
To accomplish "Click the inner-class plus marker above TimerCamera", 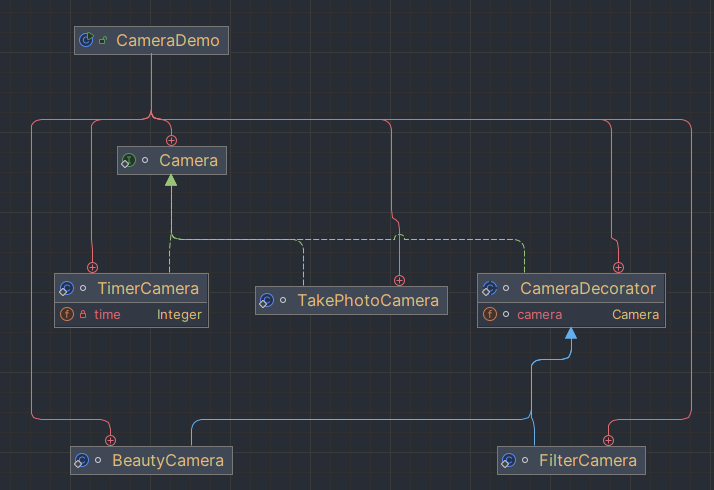I will [x=92, y=267].
